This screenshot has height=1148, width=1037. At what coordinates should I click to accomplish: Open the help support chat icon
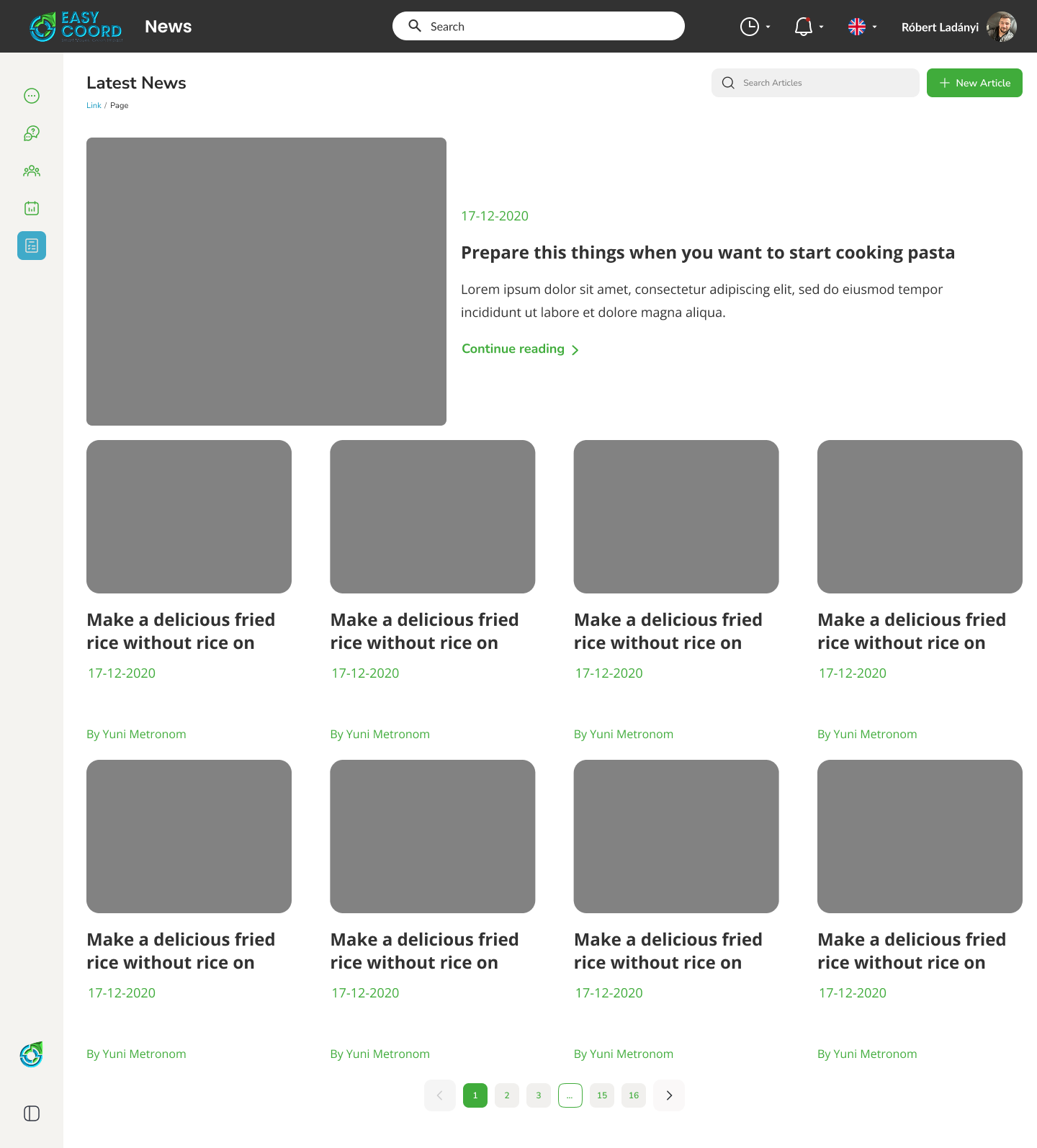pos(32,133)
